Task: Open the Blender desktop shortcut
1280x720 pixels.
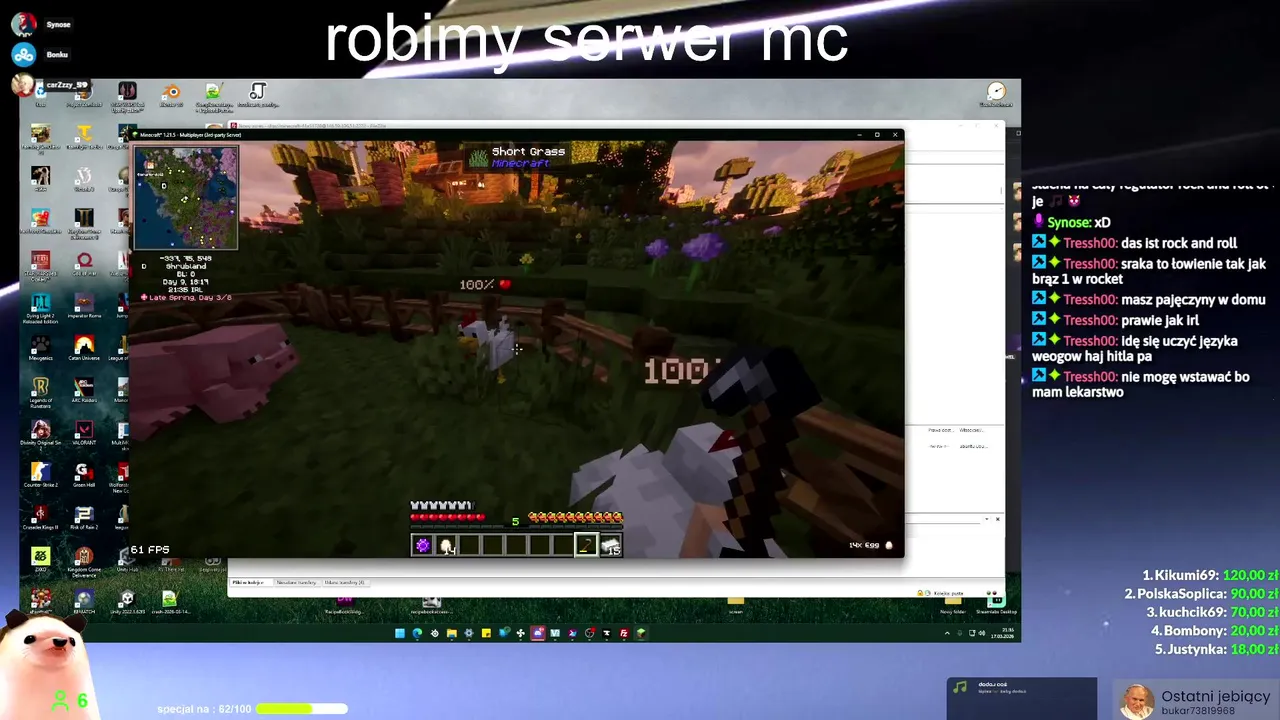Action: [171, 94]
